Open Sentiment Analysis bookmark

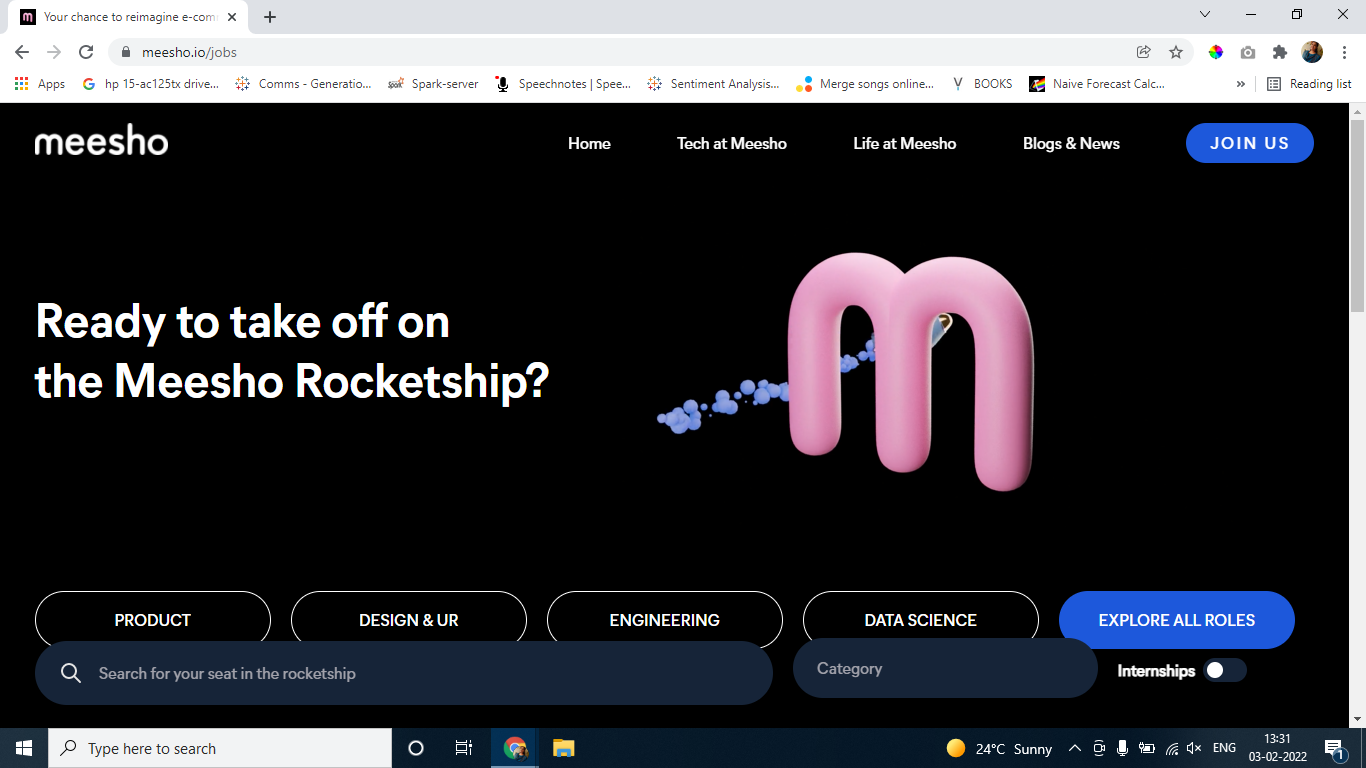click(x=714, y=84)
